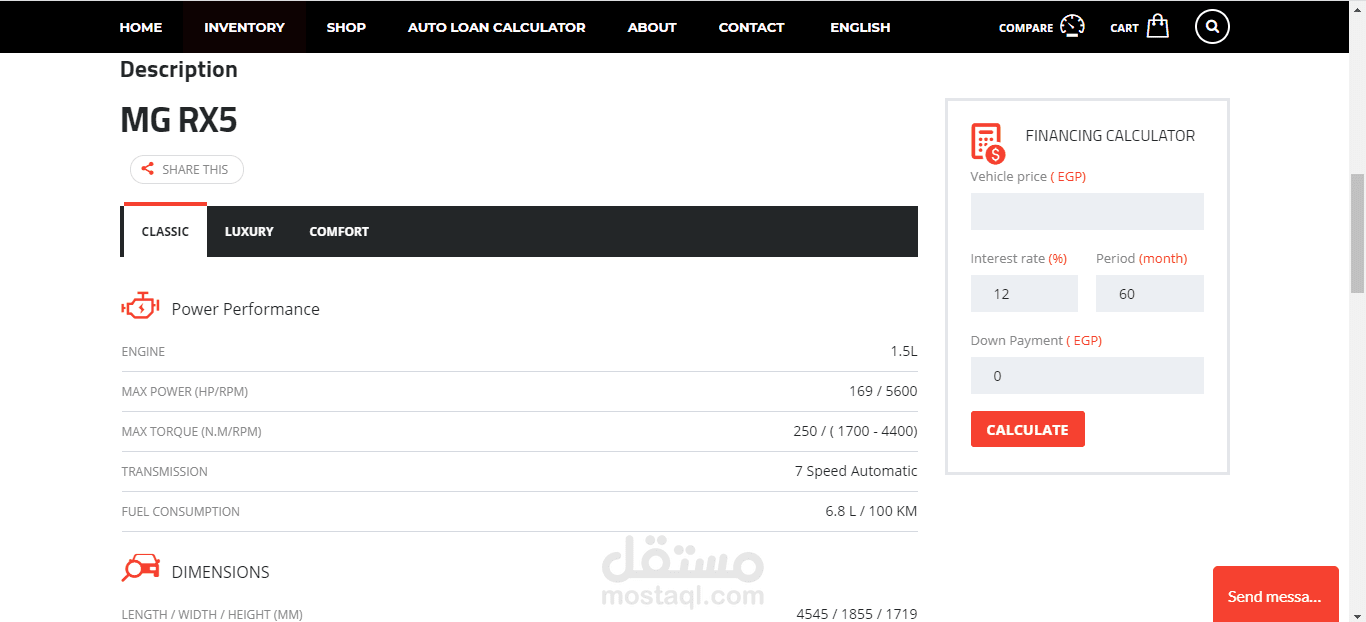
Task: Open the shopping cart bag icon
Action: pos(1158,26)
